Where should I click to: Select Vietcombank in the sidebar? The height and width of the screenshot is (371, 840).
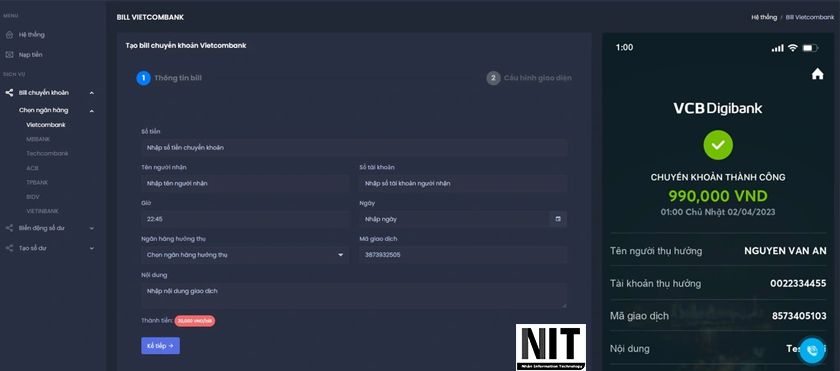pyautogui.click(x=46, y=125)
